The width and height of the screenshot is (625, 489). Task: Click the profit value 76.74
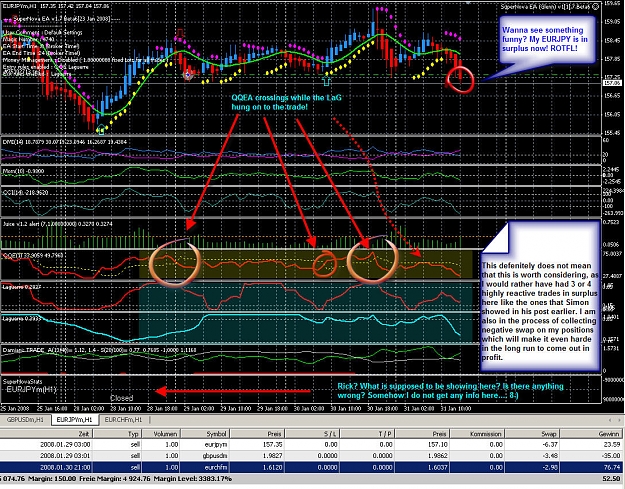point(613,467)
